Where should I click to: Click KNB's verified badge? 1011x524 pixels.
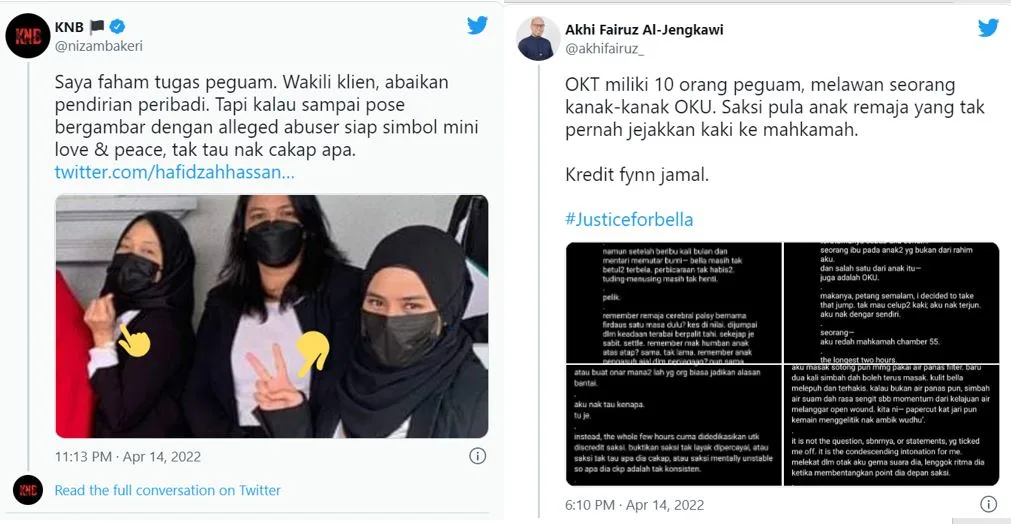click(117, 26)
